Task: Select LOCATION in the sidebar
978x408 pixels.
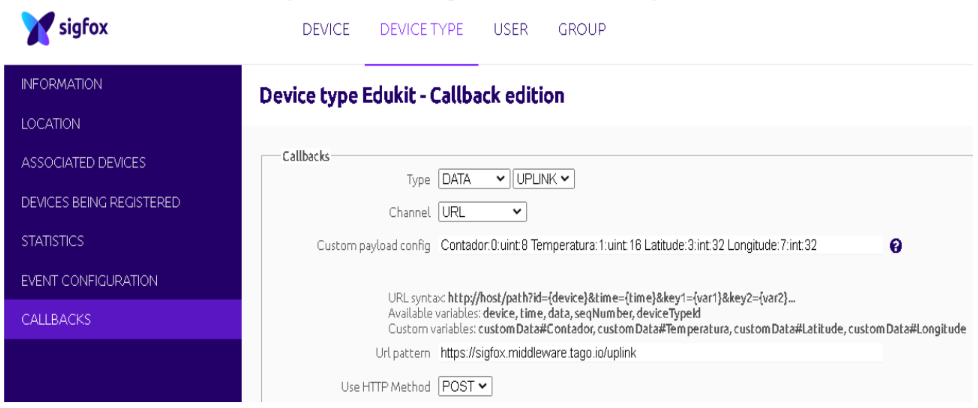Action: (123, 124)
